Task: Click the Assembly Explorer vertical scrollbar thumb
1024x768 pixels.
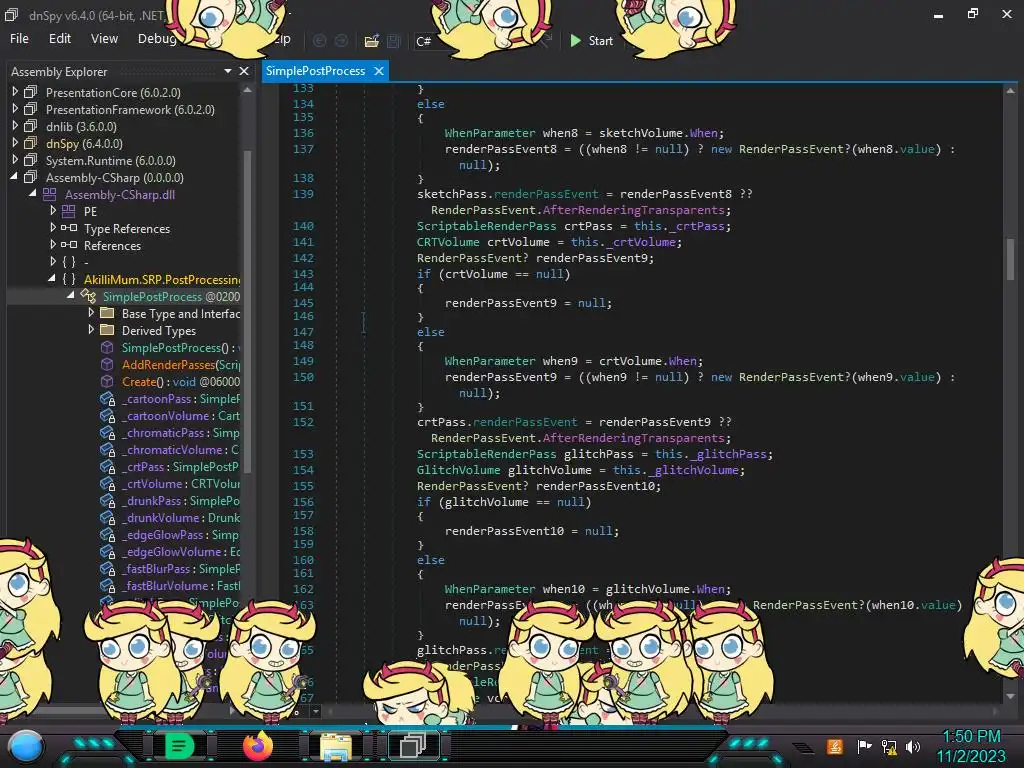Action: click(248, 310)
